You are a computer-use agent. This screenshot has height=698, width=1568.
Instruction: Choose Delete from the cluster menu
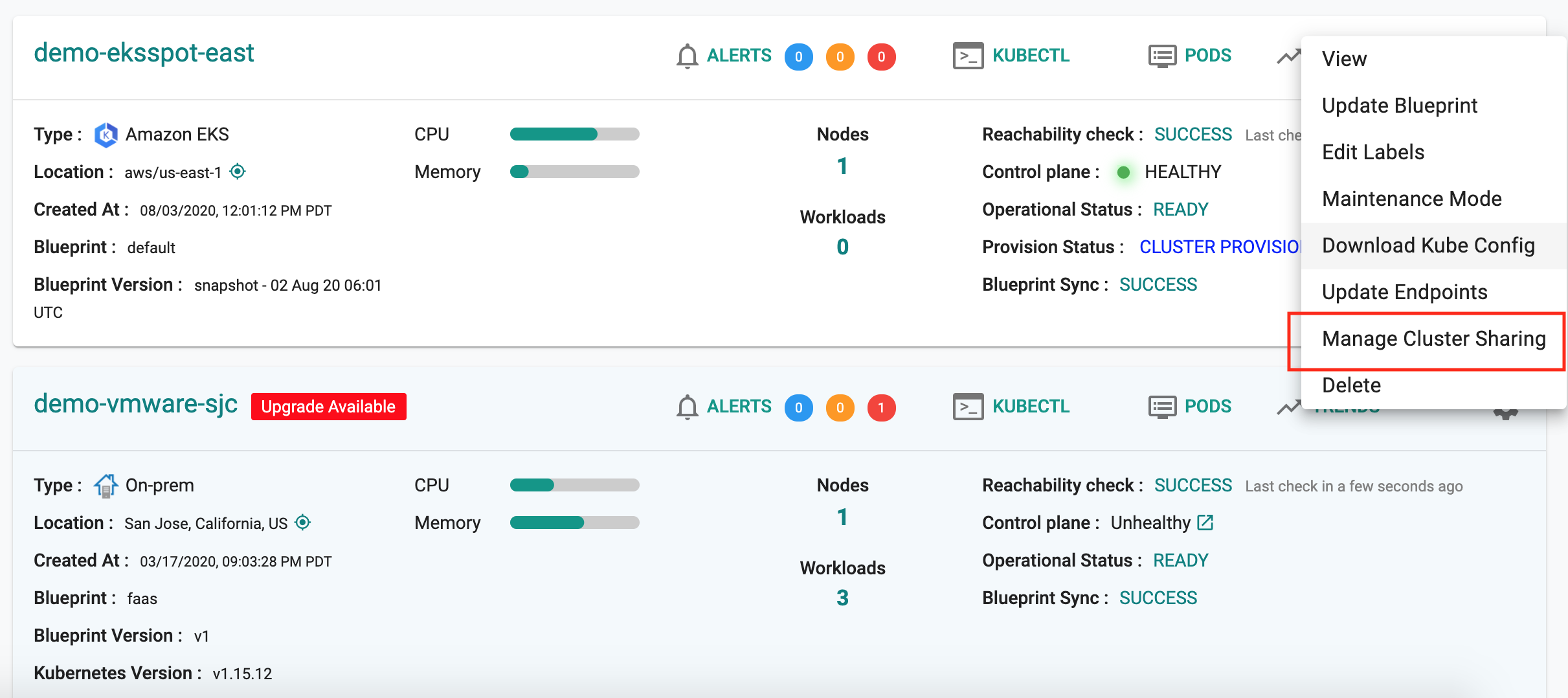click(1434, 385)
